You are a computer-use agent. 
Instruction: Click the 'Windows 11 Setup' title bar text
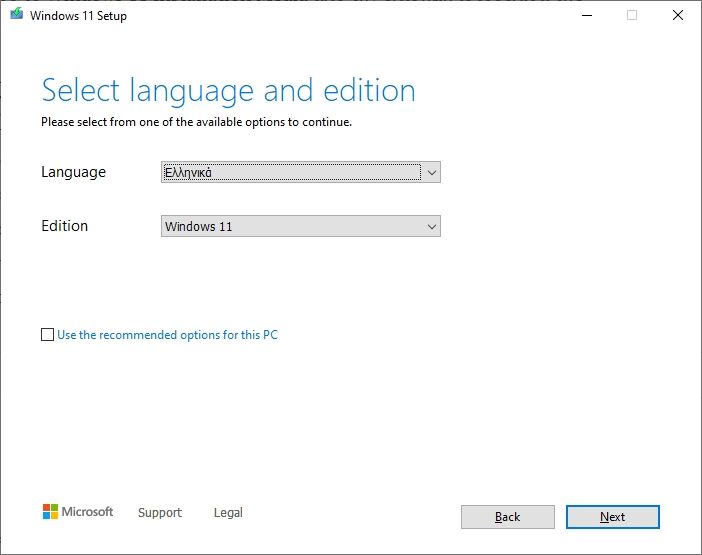(78, 16)
